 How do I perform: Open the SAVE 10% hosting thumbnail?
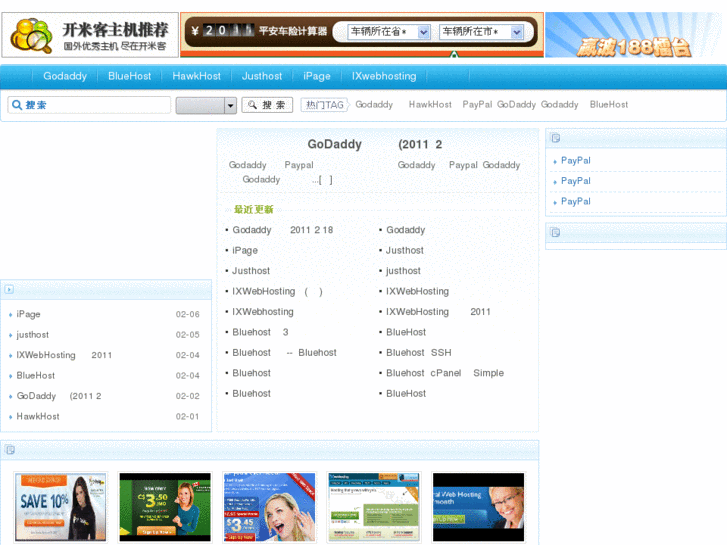coord(61,507)
